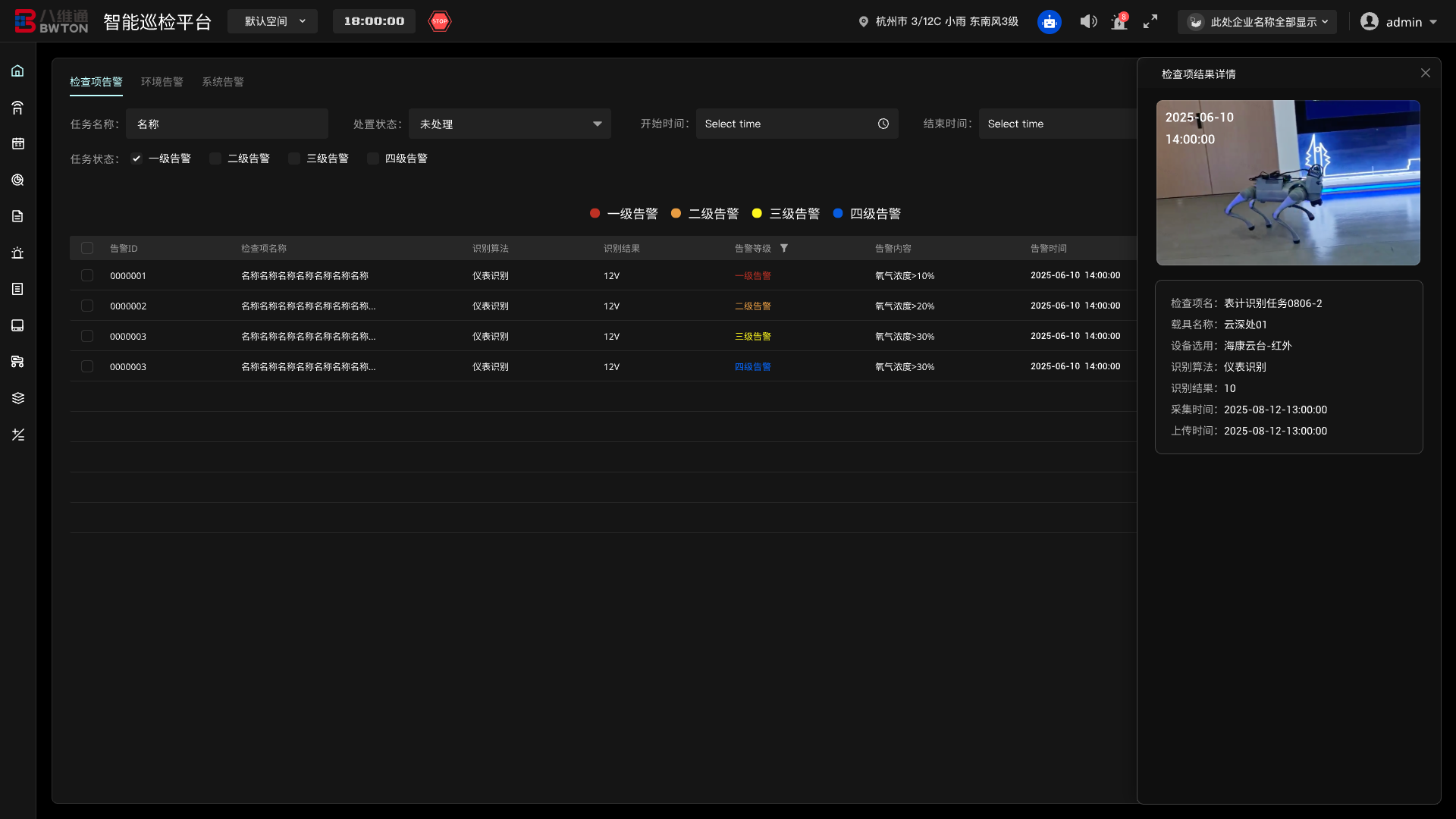Toggle the red 一级告警 legend dot
The width and height of the screenshot is (1456, 819).
(x=595, y=214)
